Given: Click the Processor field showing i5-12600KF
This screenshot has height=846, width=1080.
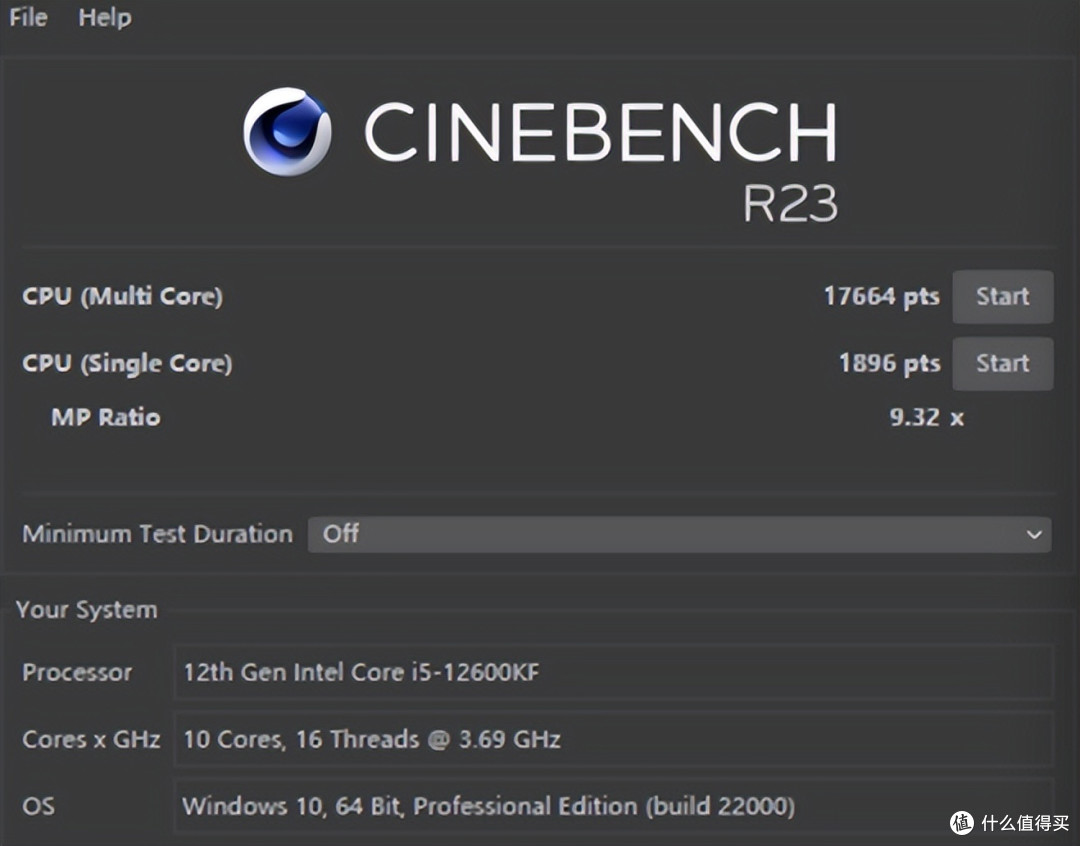Looking at the screenshot, I should click(x=613, y=672).
